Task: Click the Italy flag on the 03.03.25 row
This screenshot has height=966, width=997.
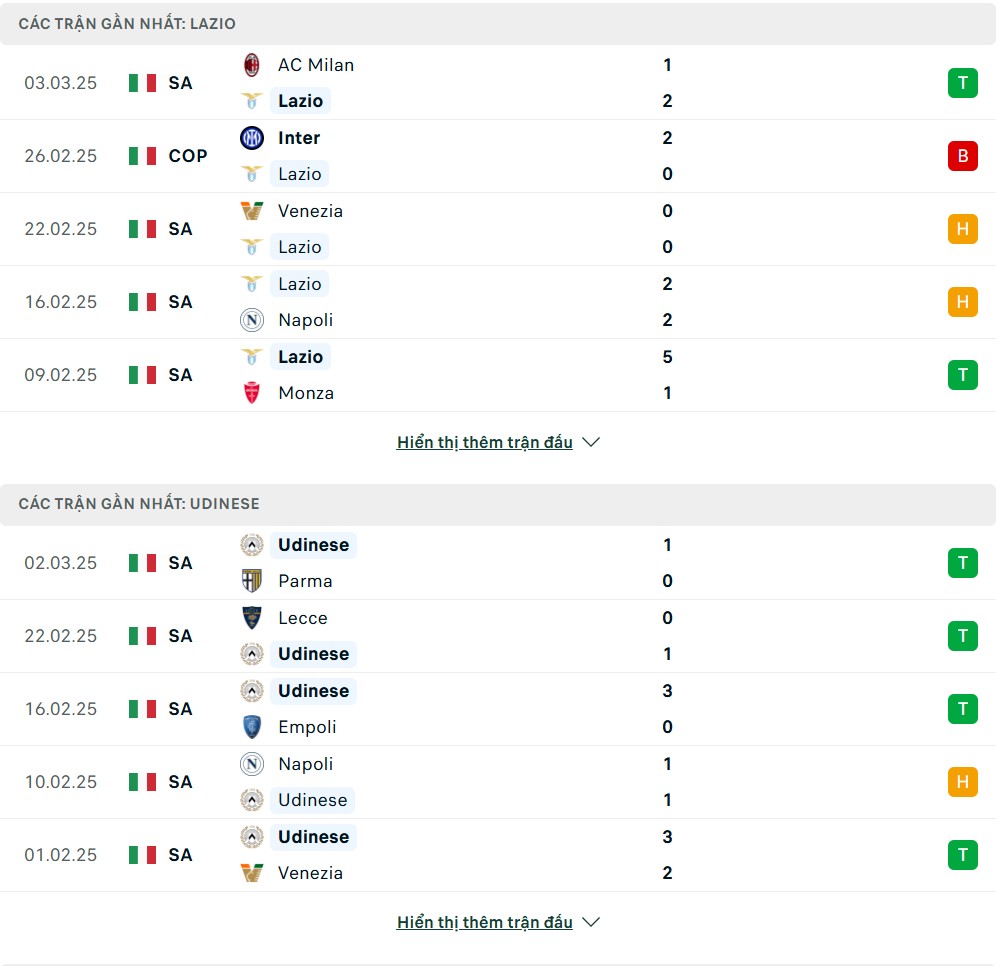Action: (x=142, y=83)
